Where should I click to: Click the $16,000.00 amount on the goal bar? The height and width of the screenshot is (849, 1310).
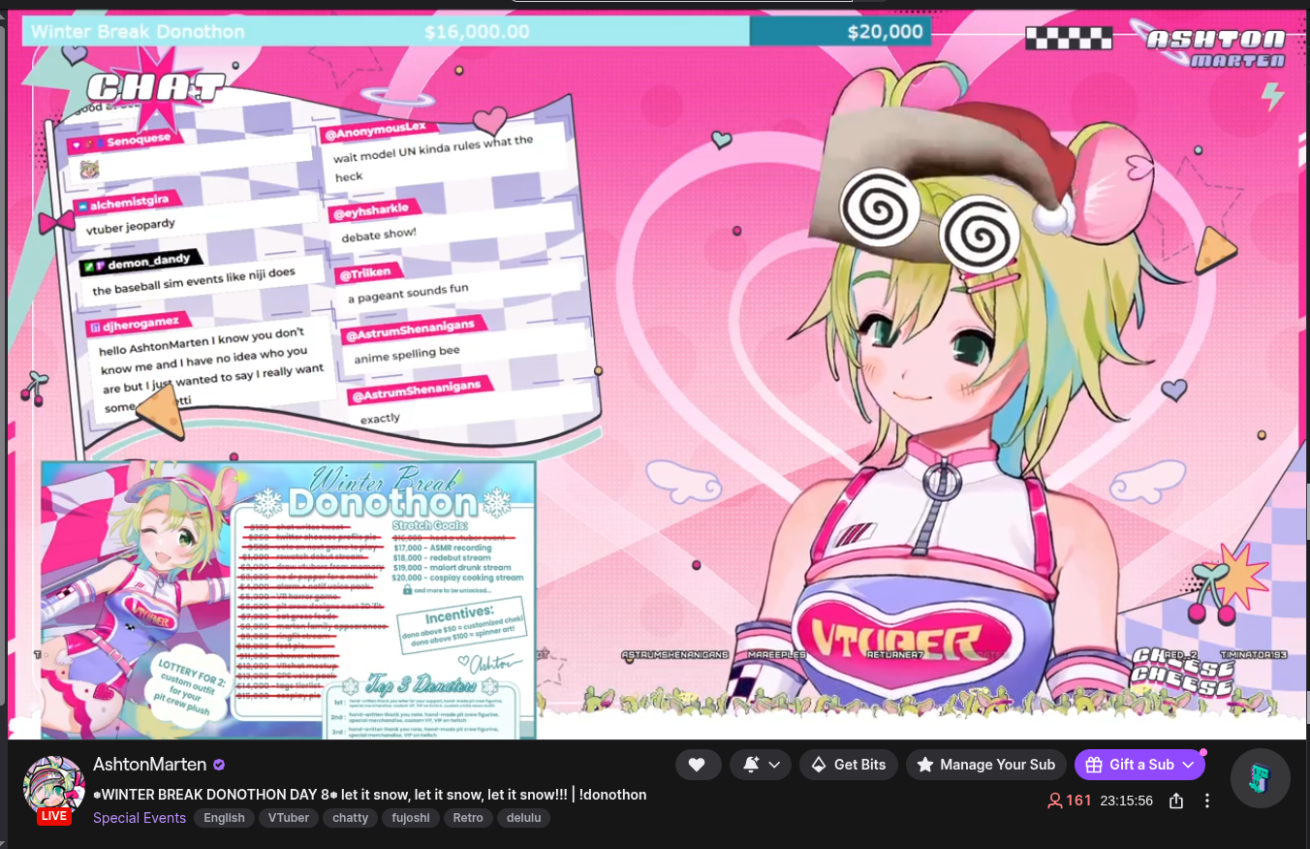[x=477, y=32]
